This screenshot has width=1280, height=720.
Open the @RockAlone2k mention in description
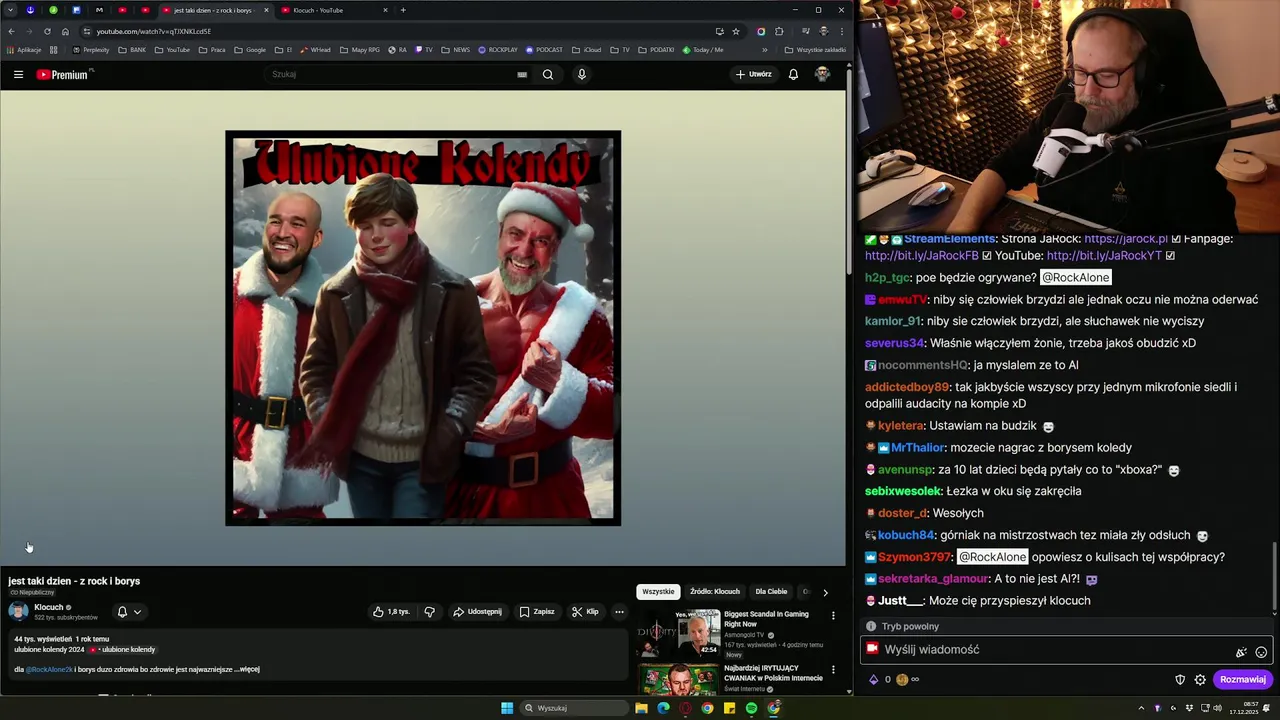pos(49,669)
